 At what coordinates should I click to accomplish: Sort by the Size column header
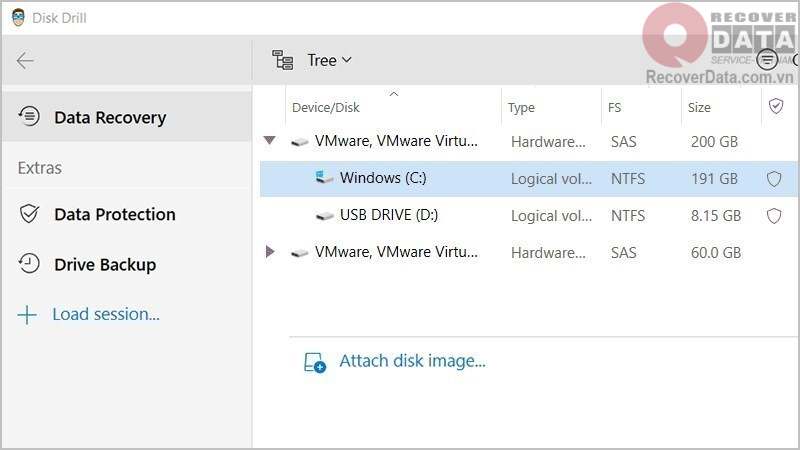pyautogui.click(x=699, y=107)
